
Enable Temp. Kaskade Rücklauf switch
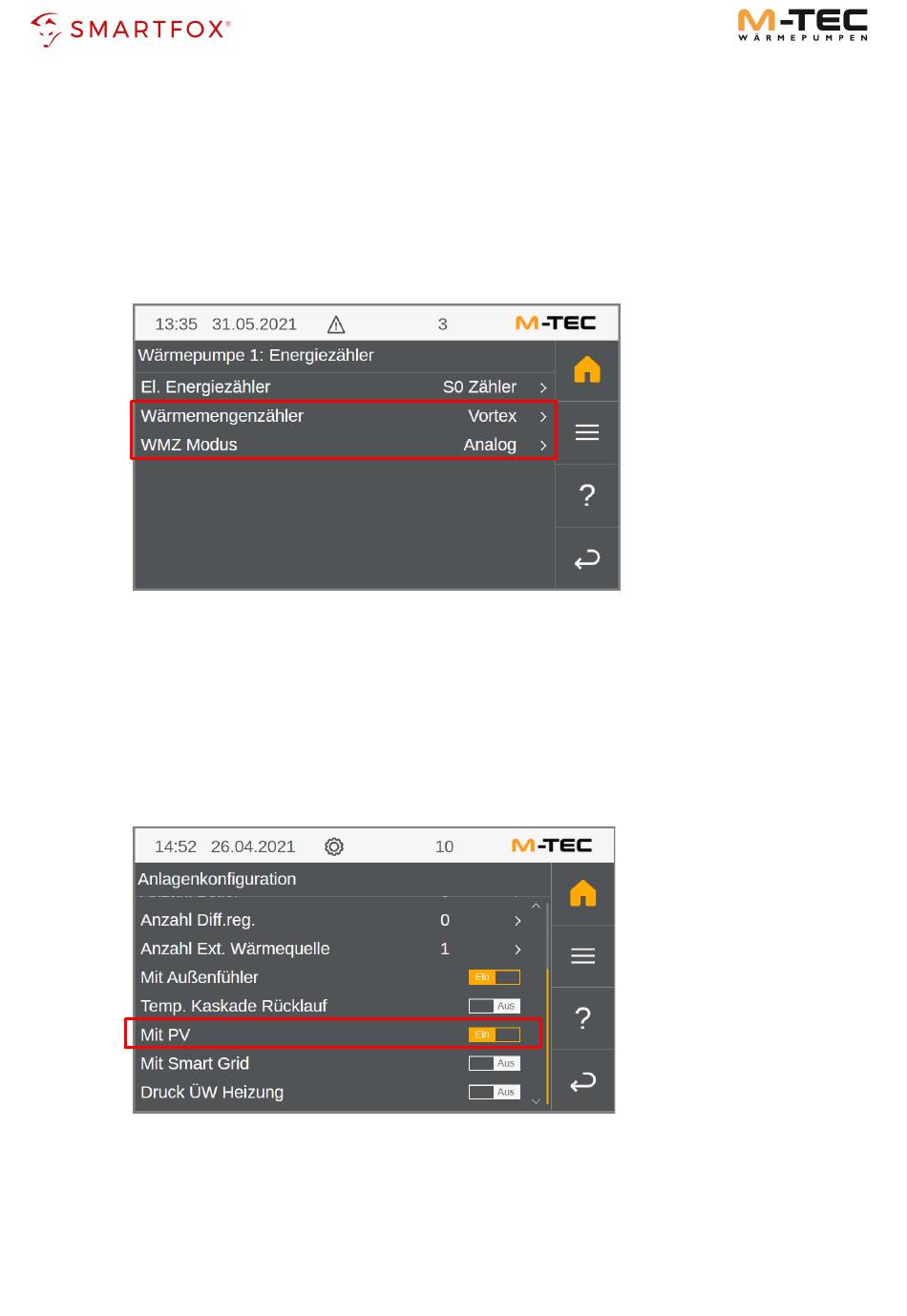pyautogui.click(x=495, y=1006)
